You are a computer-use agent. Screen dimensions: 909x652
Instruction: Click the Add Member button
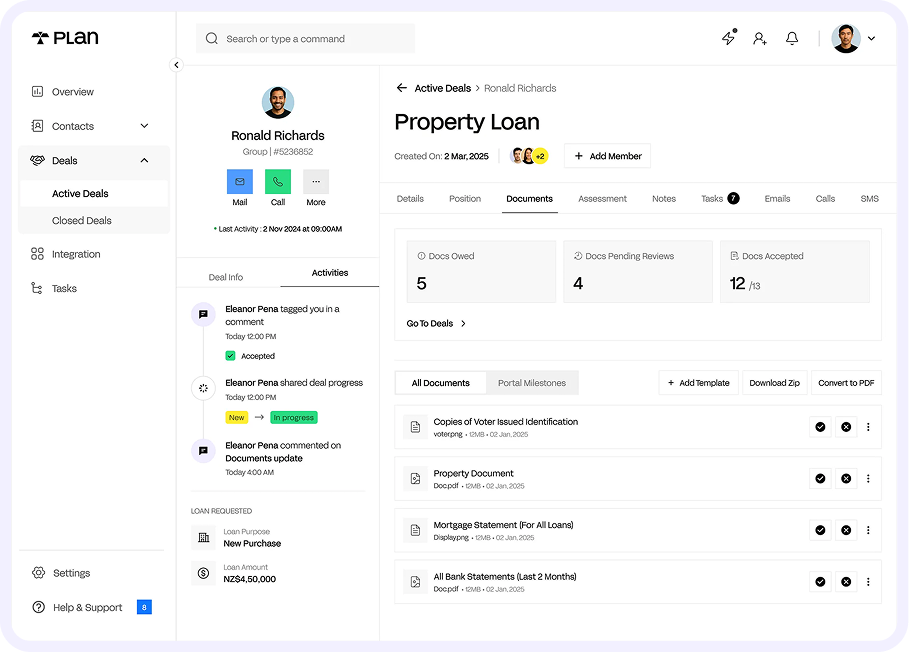point(607,156)
